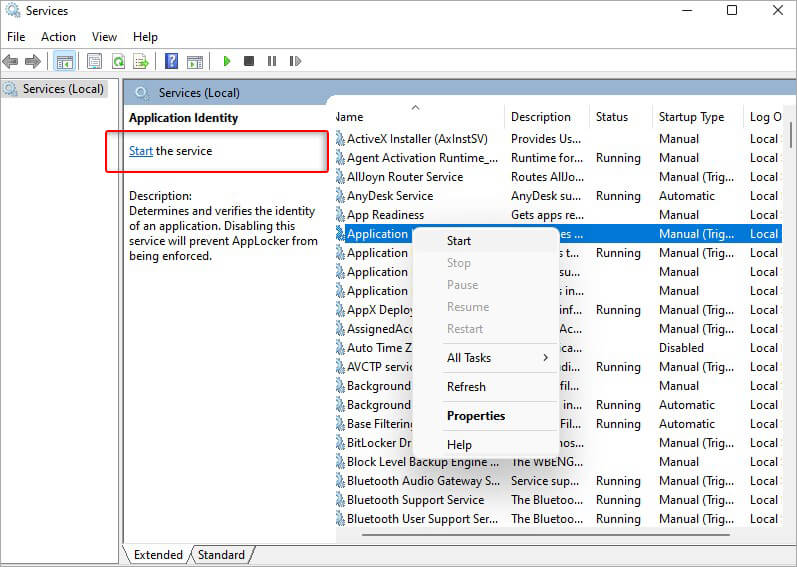Select Services (Local) tree node
The width and height of the screenshot is (797, 567).
(63, 89)
